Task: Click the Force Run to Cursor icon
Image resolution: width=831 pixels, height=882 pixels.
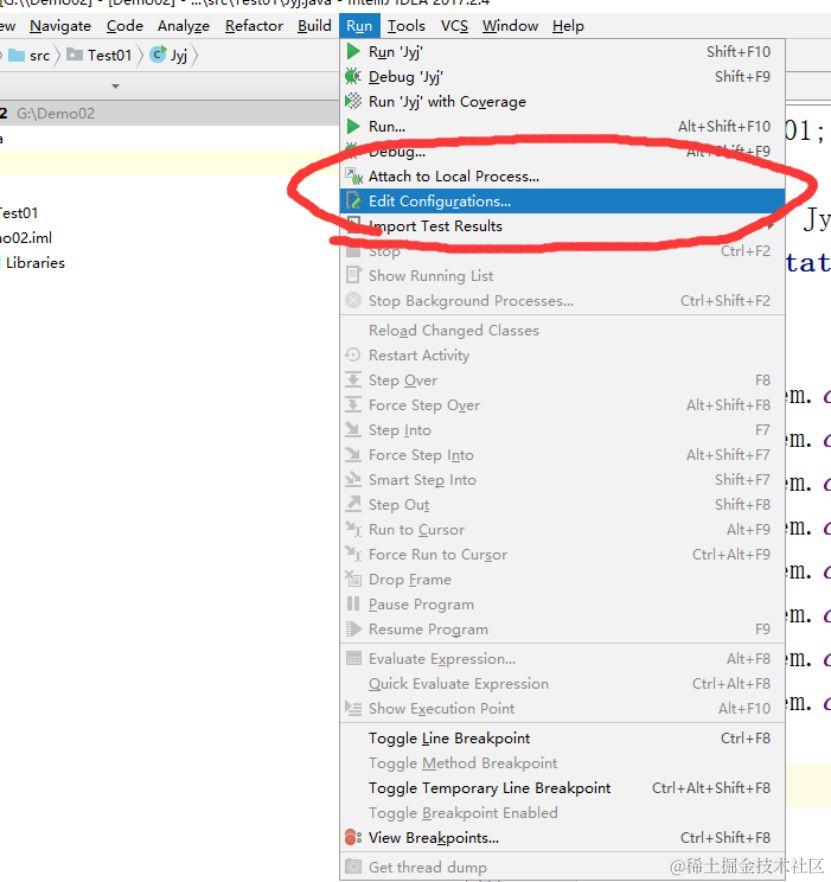Action: [x=353, y=554]
